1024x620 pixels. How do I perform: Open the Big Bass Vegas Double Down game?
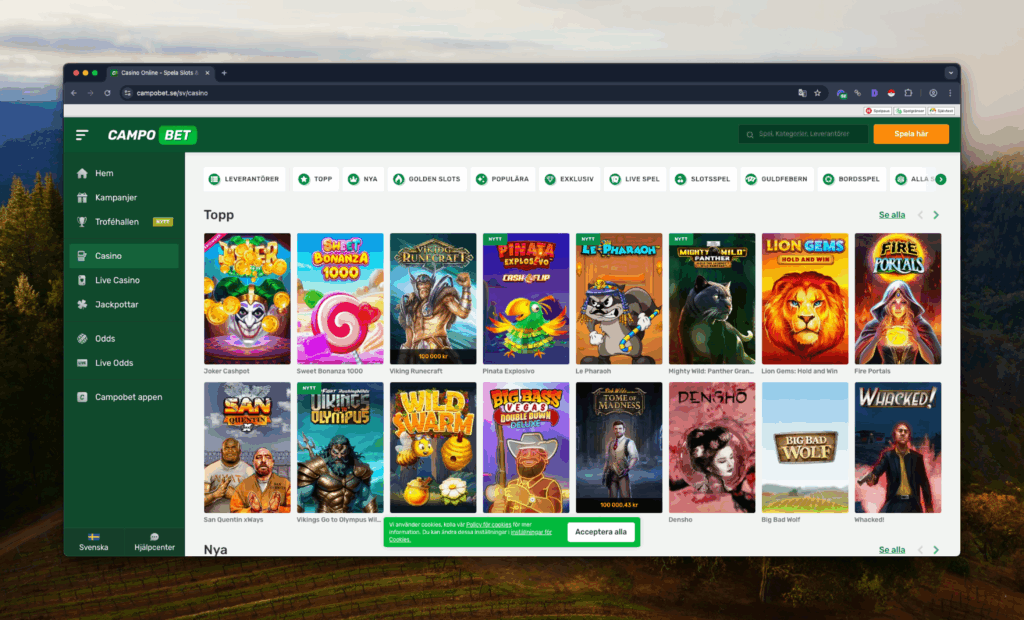tap(526, 448)
